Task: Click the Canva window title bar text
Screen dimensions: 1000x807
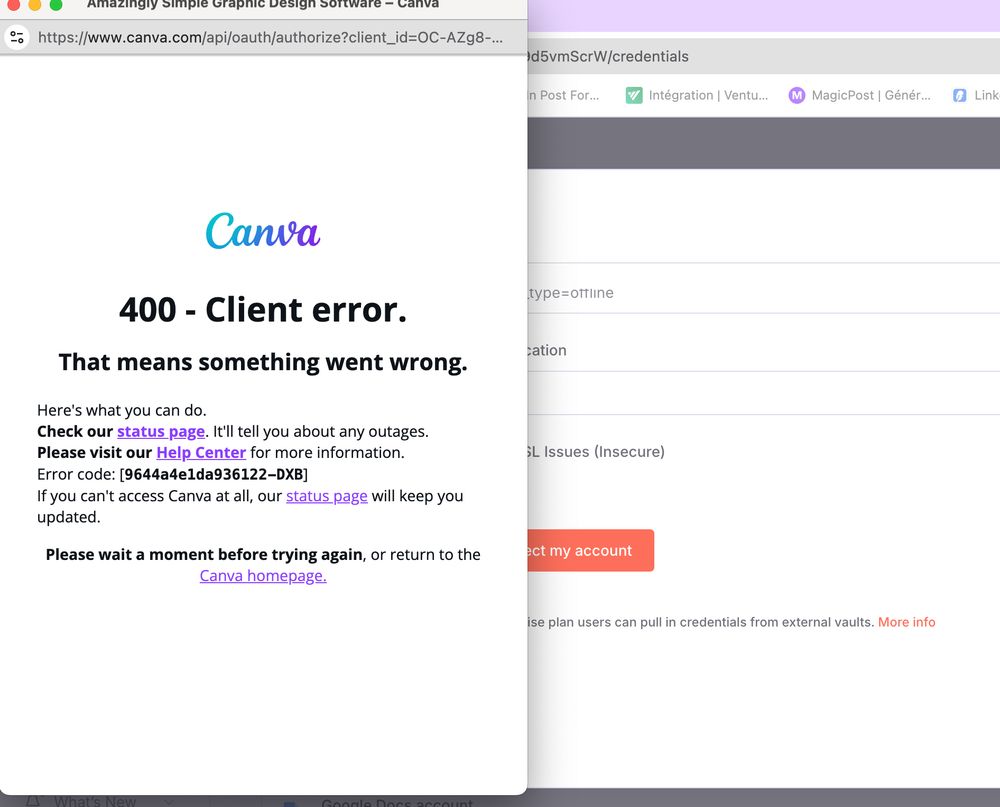Action: tap(263, 4)
